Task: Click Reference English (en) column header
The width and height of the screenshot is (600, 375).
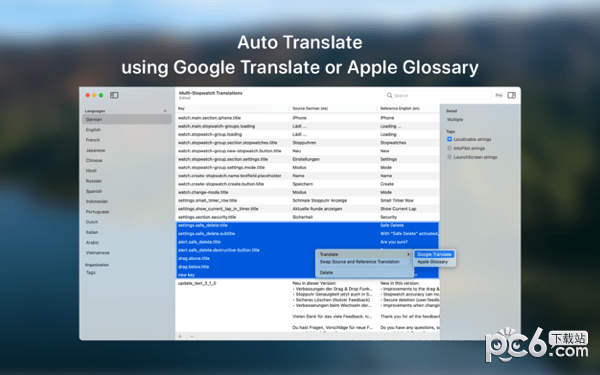Action: pyautogui.click(x=409, y=109)
